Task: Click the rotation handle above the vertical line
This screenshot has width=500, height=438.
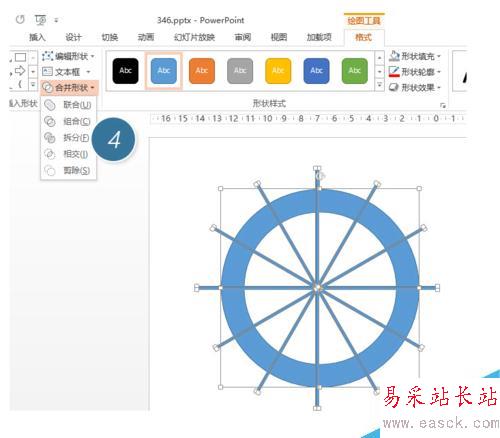Action: [320, 176]
